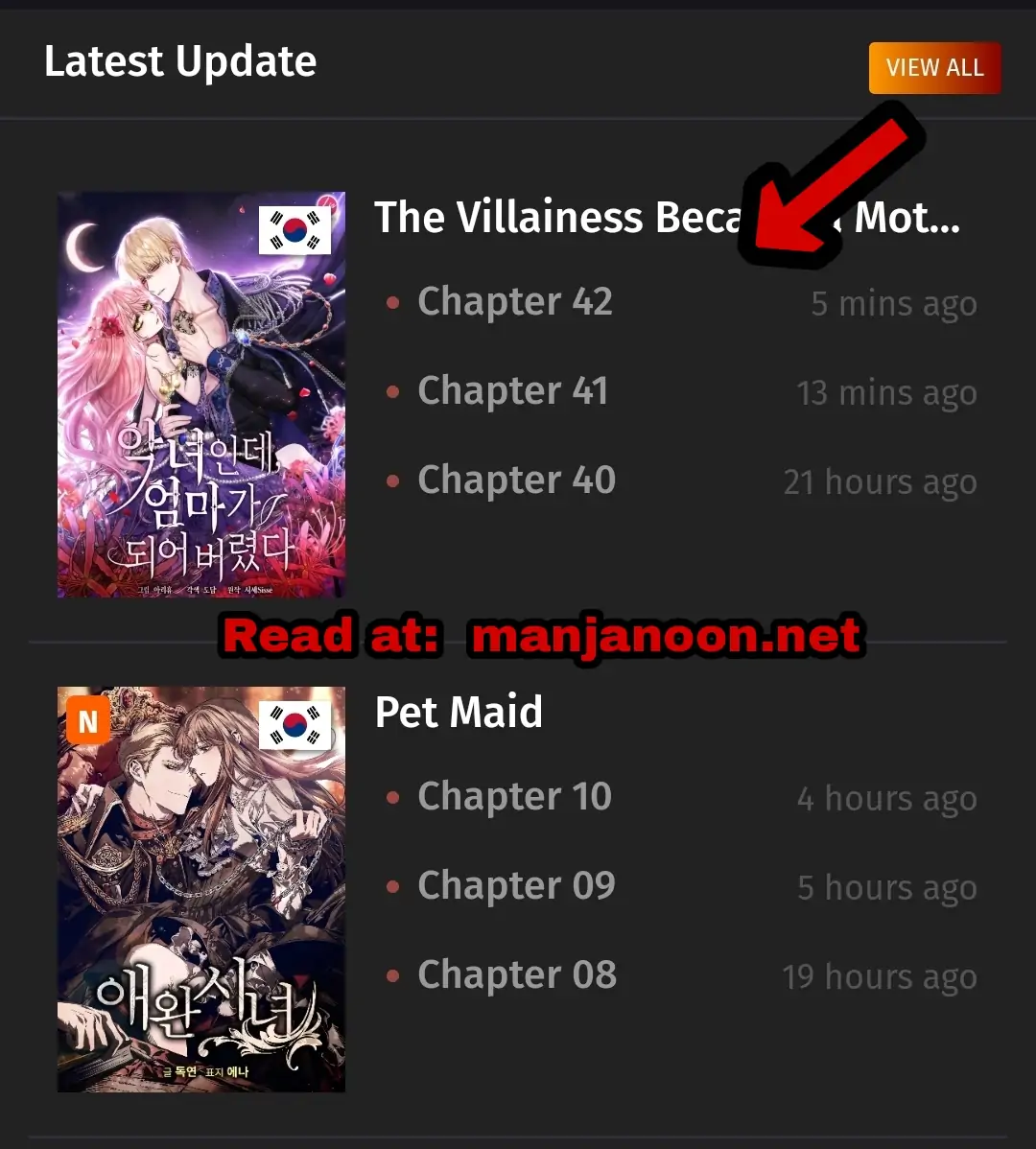Open the Pet Maid title link
This screenshot has width=1036, height=1149.
(459, 713)
